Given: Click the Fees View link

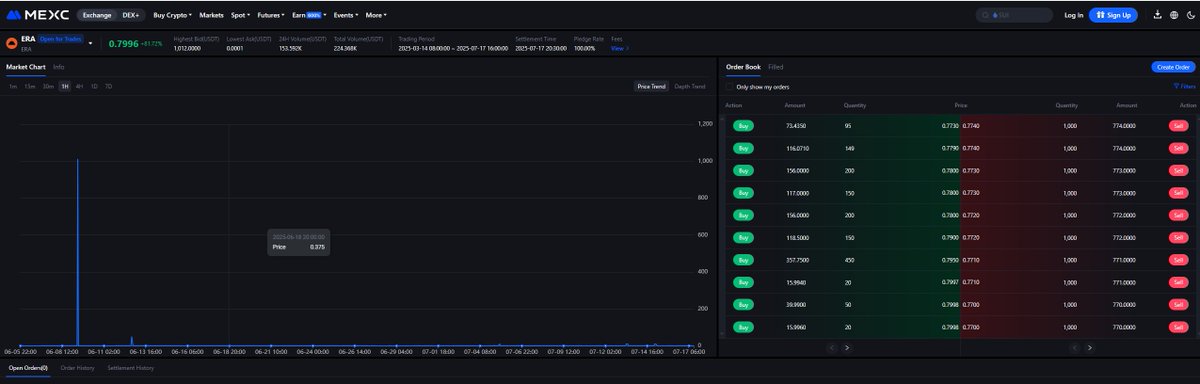Looking at the screenshot, I should click(x=619, y=48).
